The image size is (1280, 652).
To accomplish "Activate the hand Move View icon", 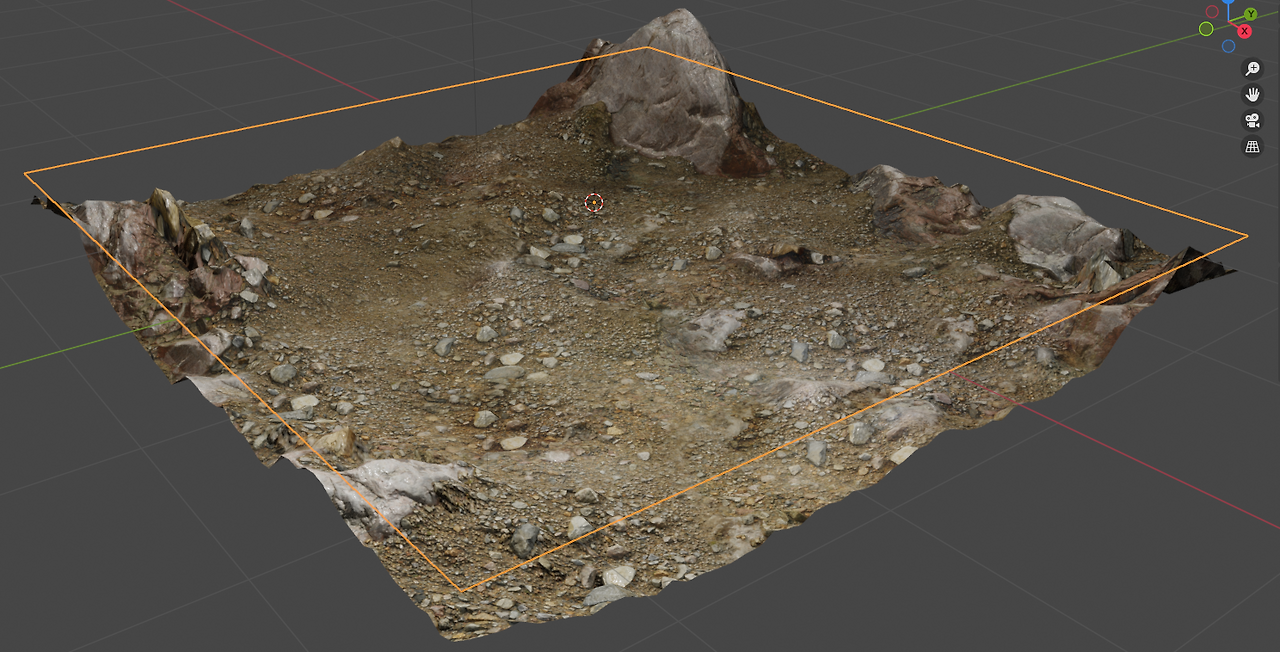I will [x=1250, y=95].
